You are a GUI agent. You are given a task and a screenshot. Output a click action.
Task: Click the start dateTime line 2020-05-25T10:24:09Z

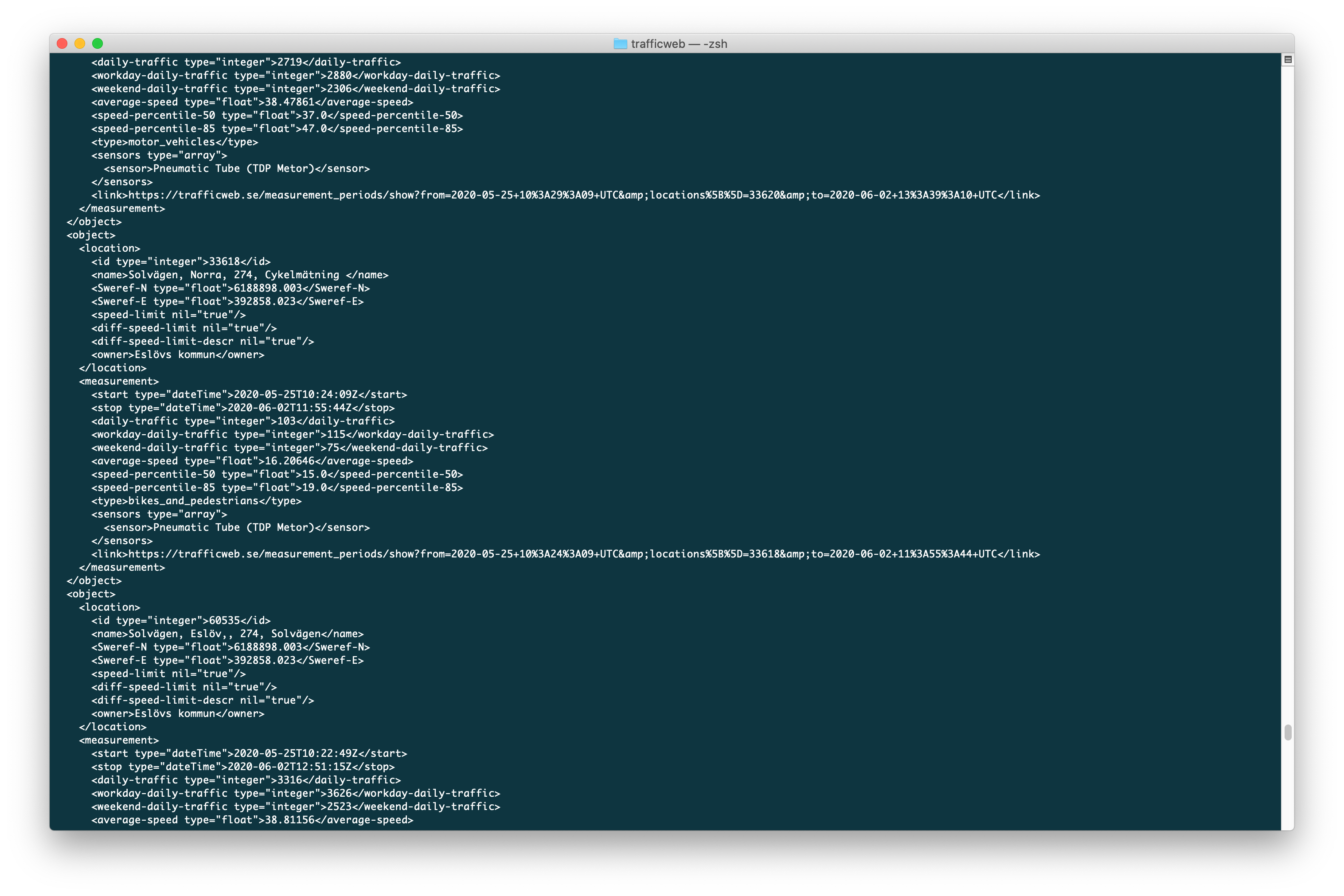click(249, 395)
